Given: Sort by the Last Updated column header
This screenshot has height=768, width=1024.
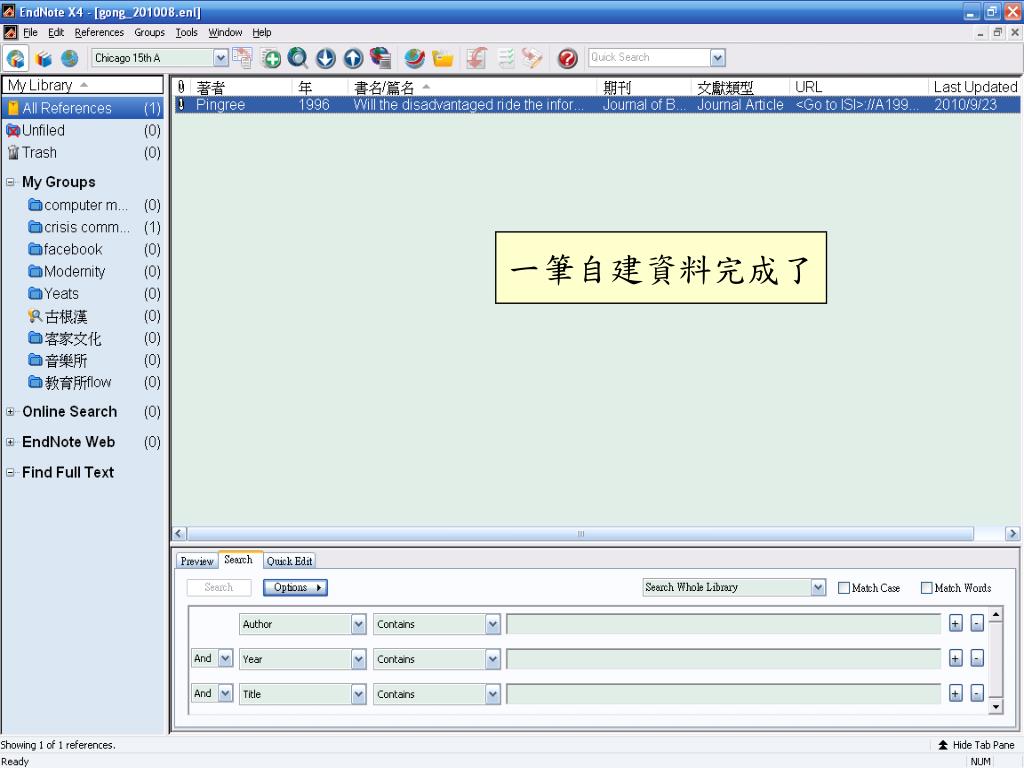Looking at the screenshot, I should 975,87.
